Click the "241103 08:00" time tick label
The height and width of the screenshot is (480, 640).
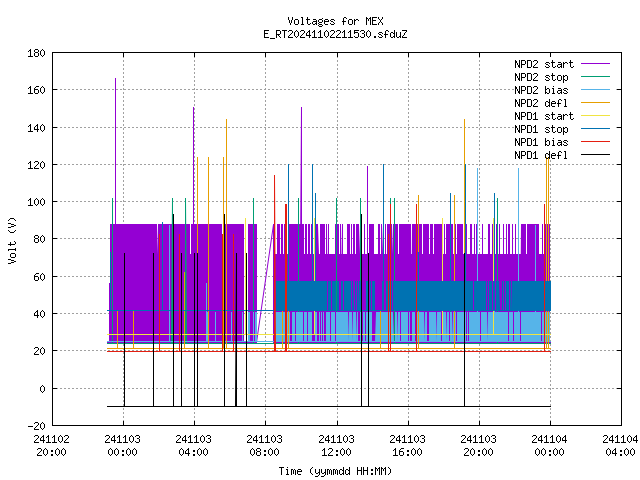pos(264,446)
